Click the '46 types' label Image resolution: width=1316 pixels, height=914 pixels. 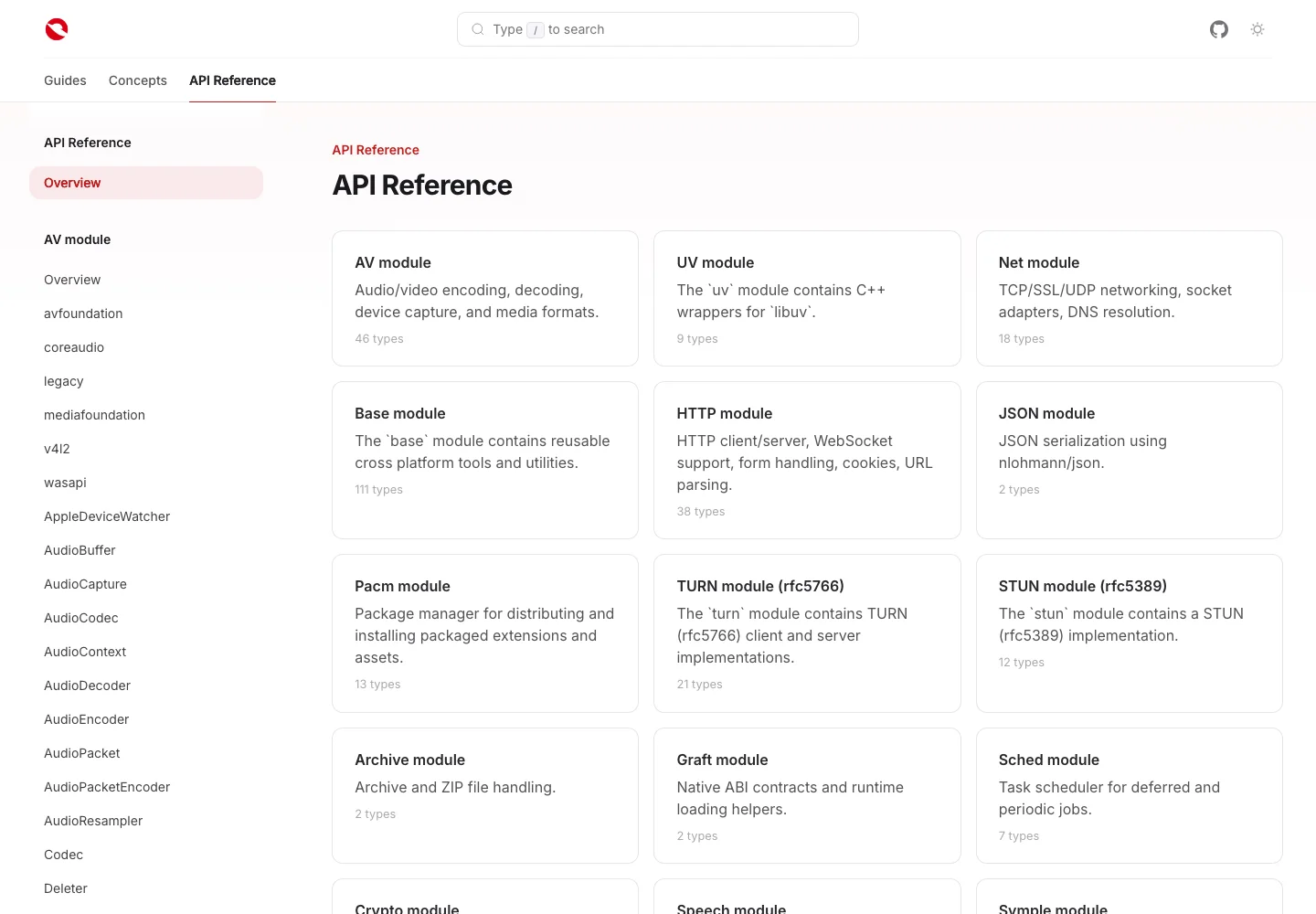[x=379, y=339]
